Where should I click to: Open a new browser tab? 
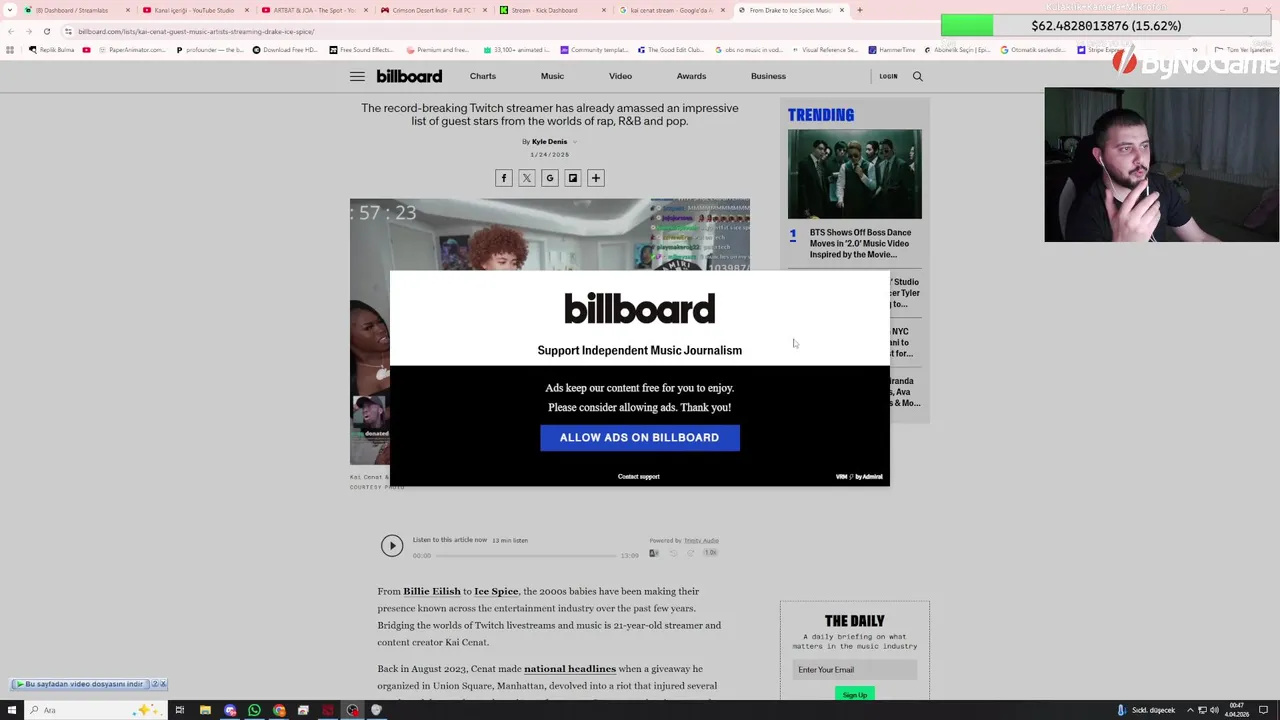coord(860,10)
